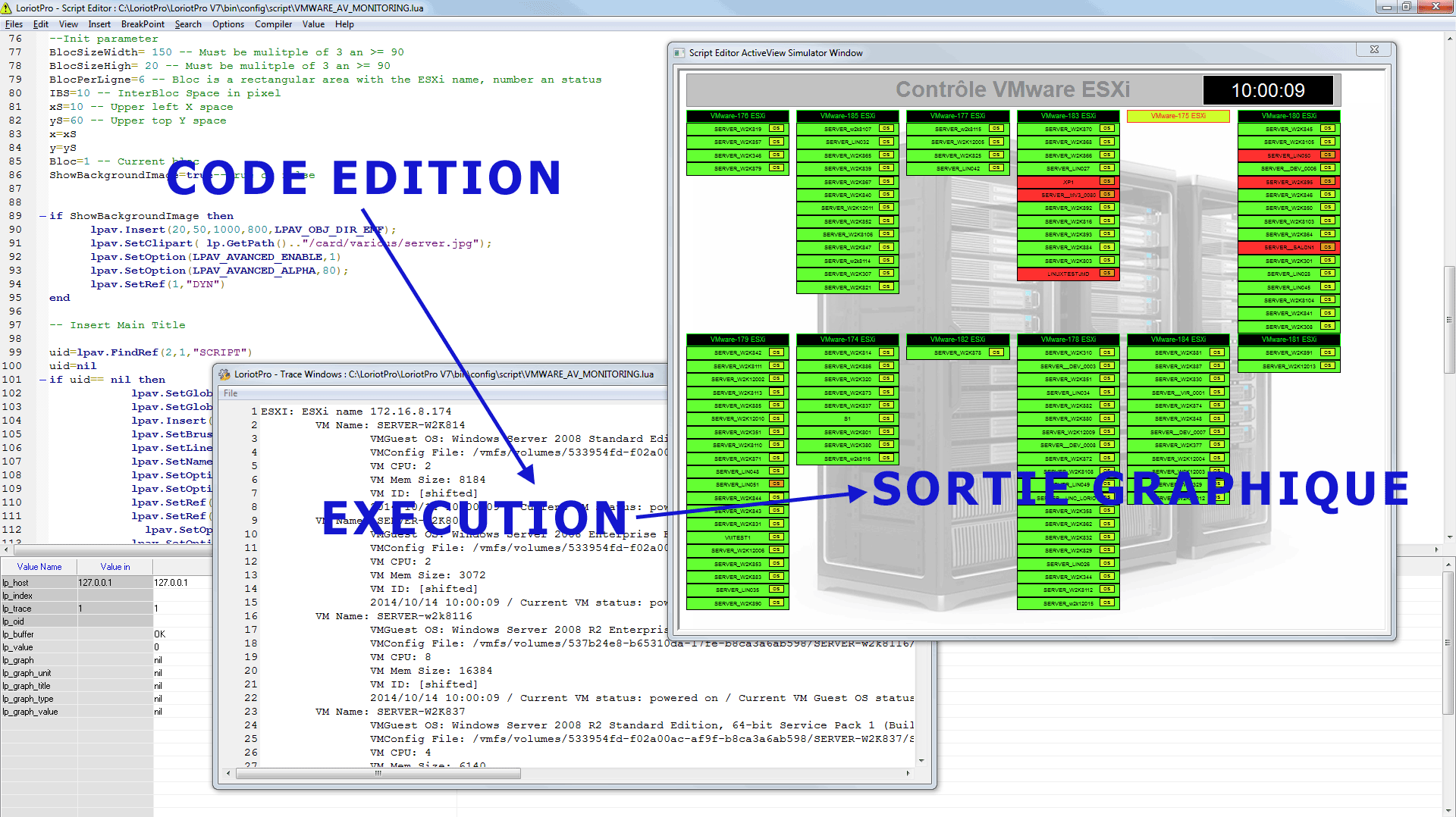Open the Compiler menu

click(x=273, y=24)
